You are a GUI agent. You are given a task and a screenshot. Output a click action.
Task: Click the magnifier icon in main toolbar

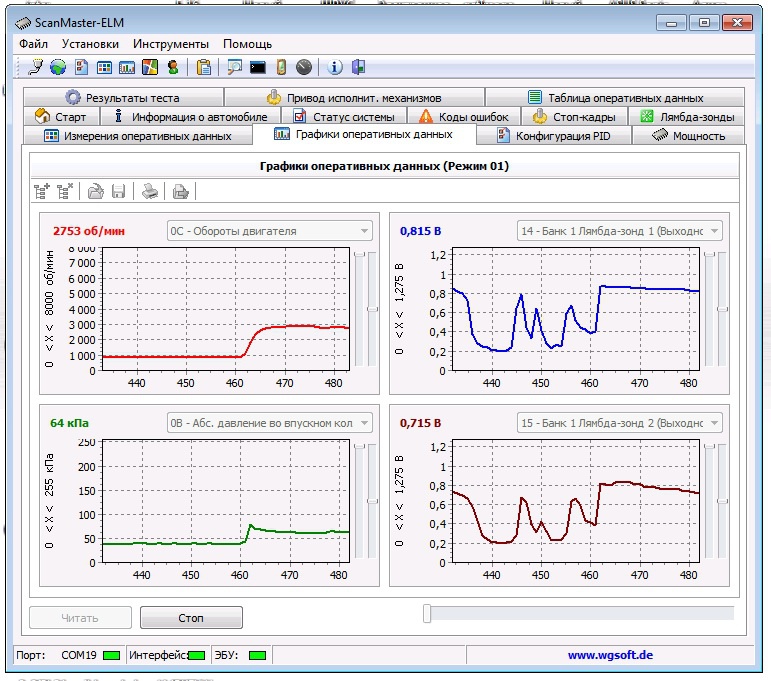tap(235, 67)
